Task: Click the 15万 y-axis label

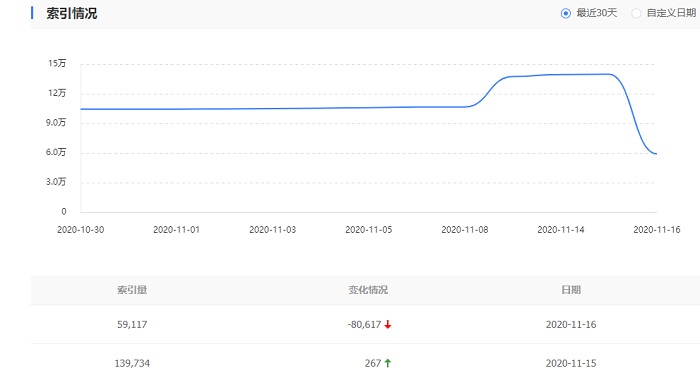Action: pos(57,63)
